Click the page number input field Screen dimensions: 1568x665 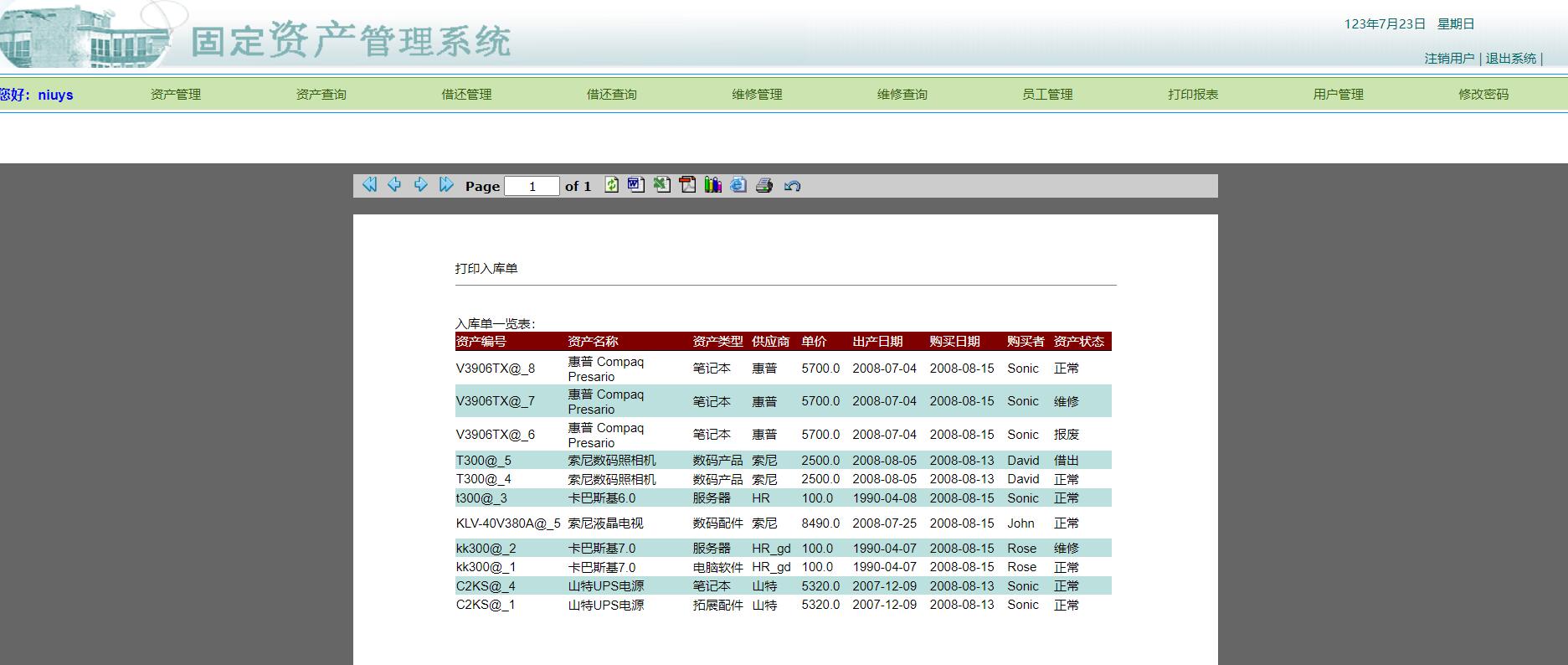click(x=532, y=186)
